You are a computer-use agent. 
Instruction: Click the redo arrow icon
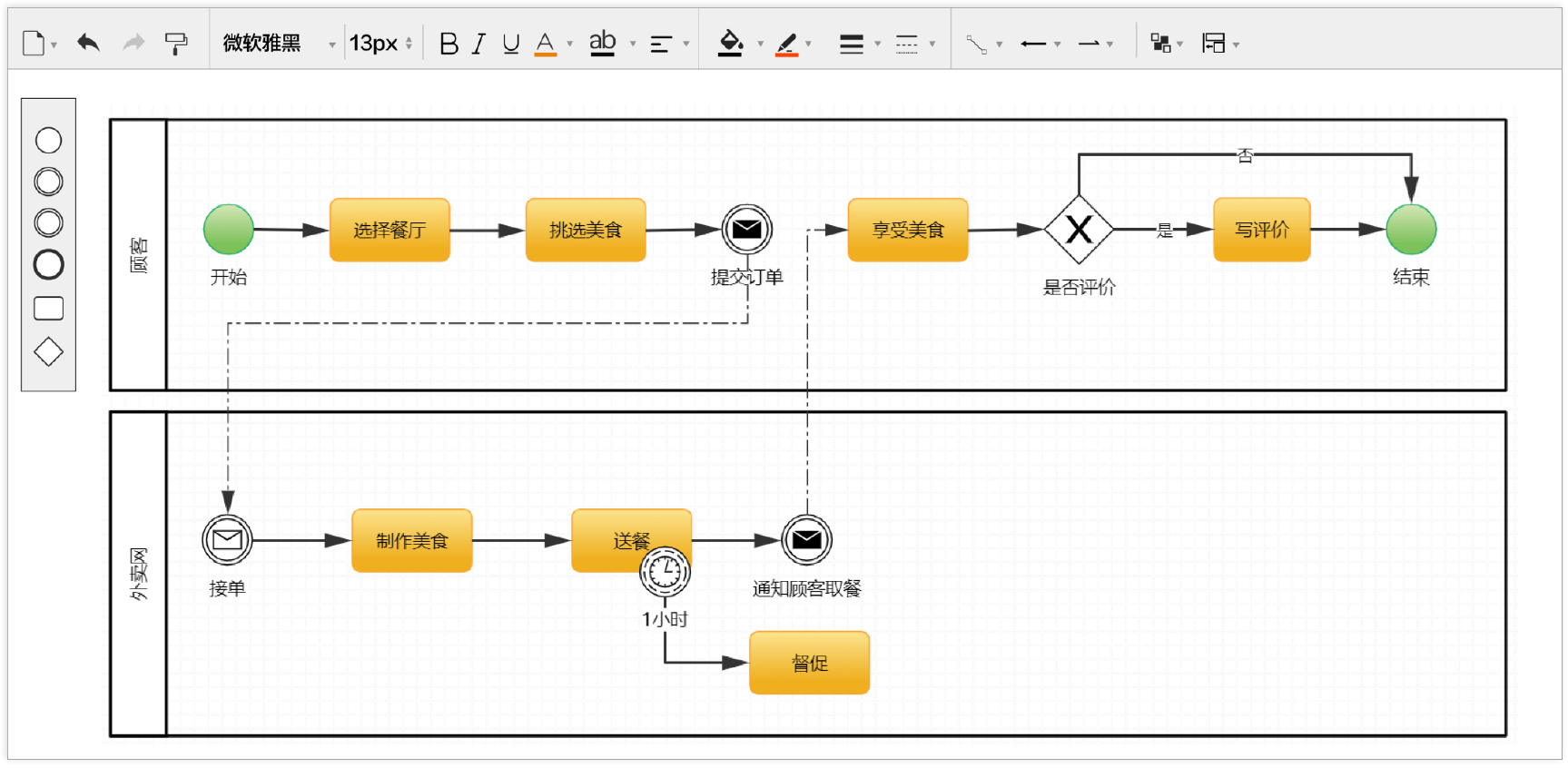[x=133, y=43]
